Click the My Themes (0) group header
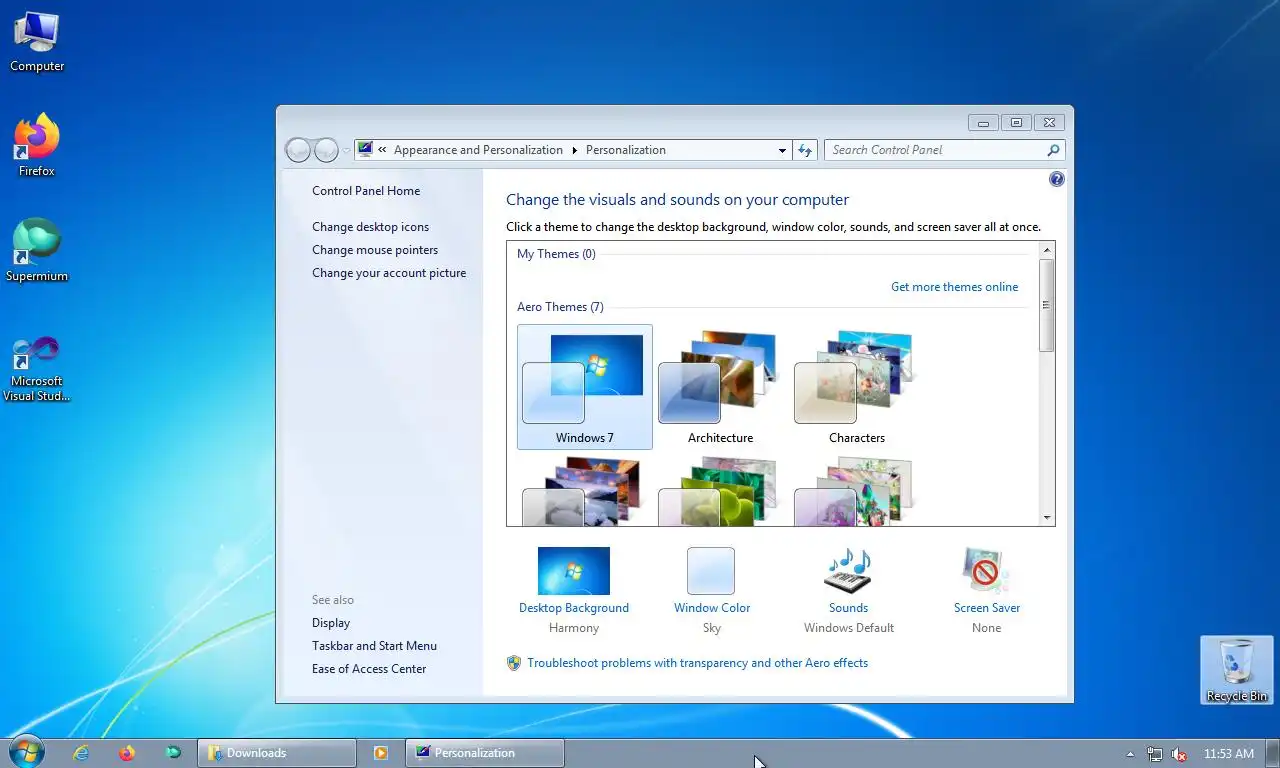This screenshot has width=1280, height=768. [x=556, y=254]
